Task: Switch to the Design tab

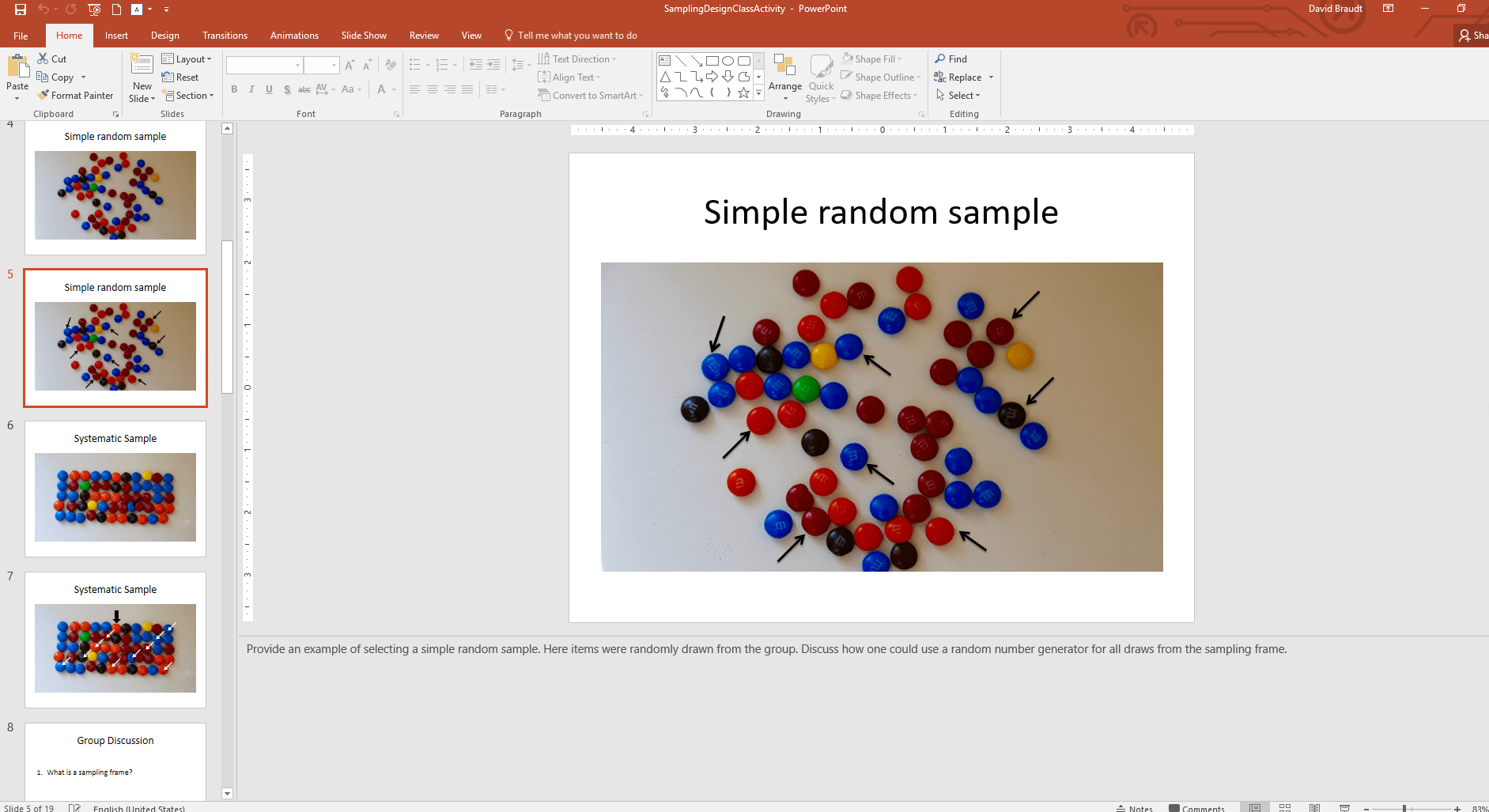Action: click(x=165, y=36)
